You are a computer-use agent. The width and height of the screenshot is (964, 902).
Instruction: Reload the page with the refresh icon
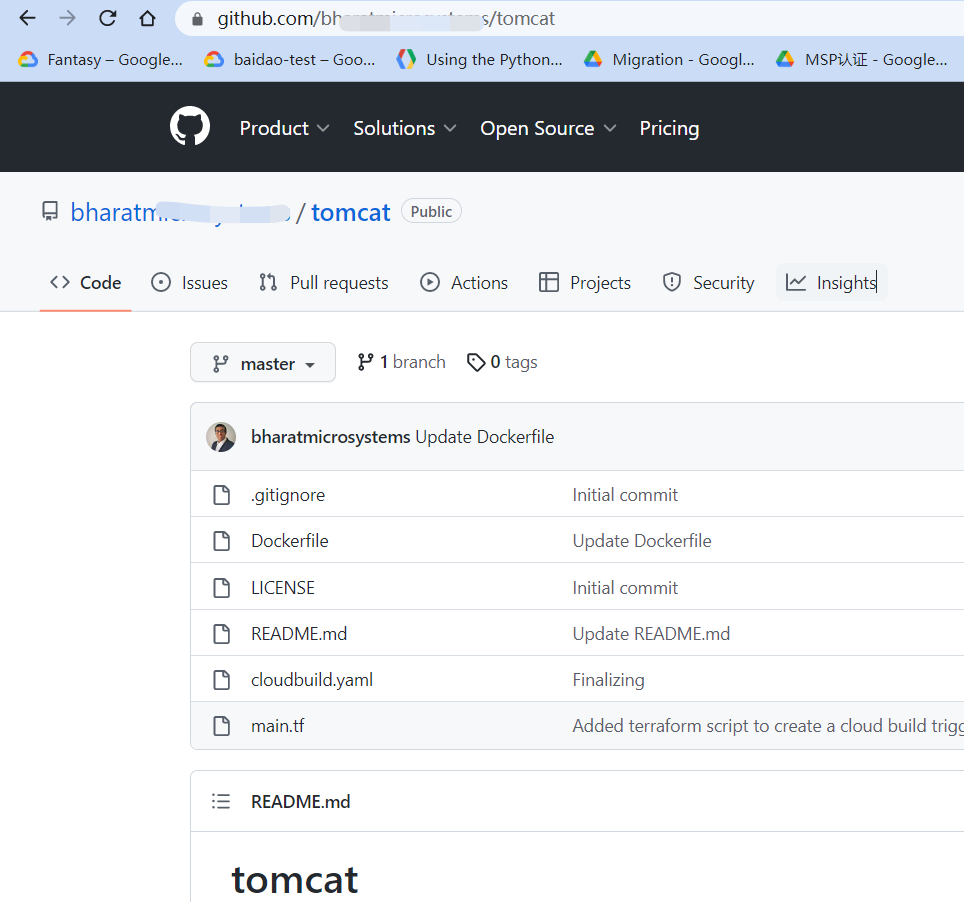[x=108, y=18]
